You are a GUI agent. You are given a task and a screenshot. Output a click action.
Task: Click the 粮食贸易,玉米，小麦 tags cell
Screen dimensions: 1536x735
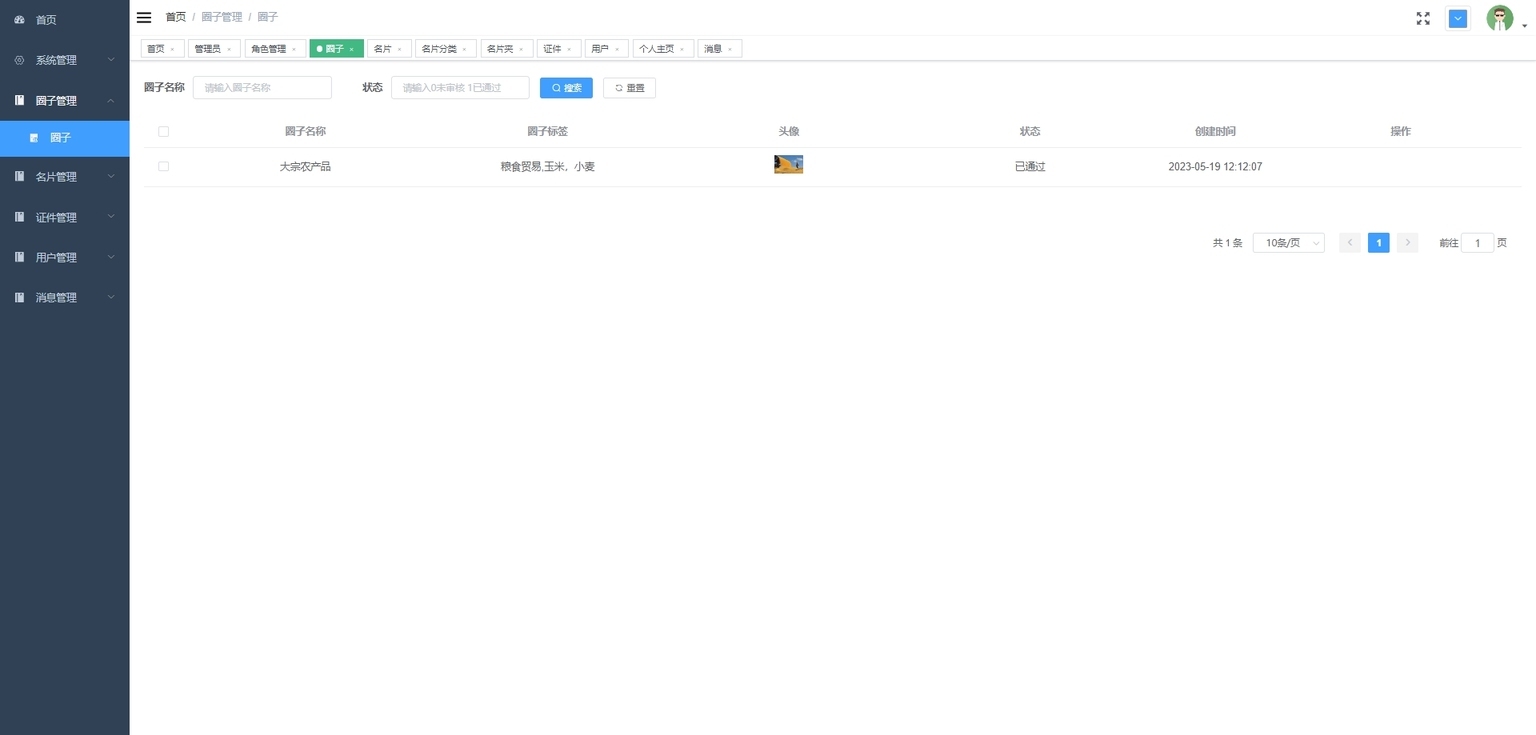[x=548, y=167]
